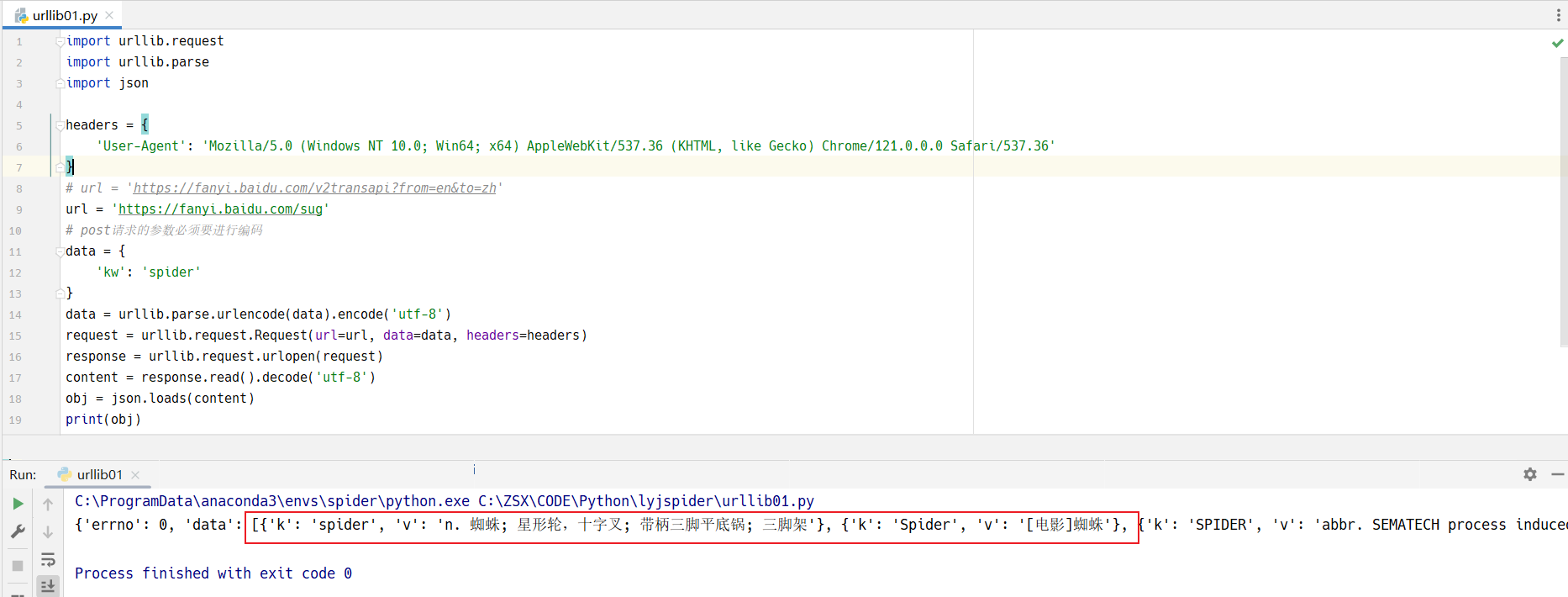Click gutter line number 9

[x=19, y=209]
